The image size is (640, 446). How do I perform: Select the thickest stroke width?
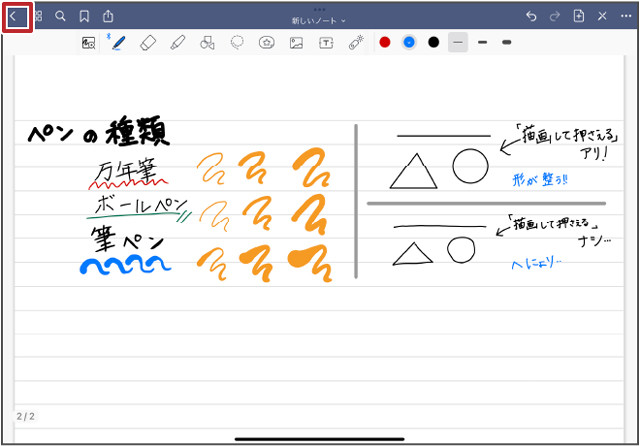[506, 42]
